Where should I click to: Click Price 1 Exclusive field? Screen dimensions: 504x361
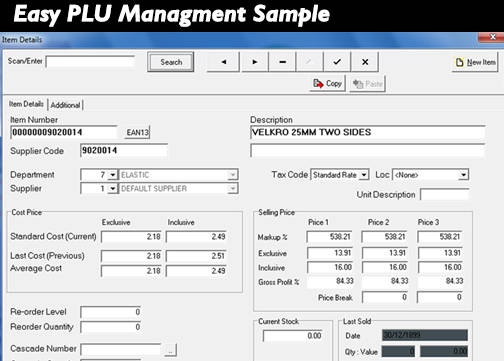(330, 253)
